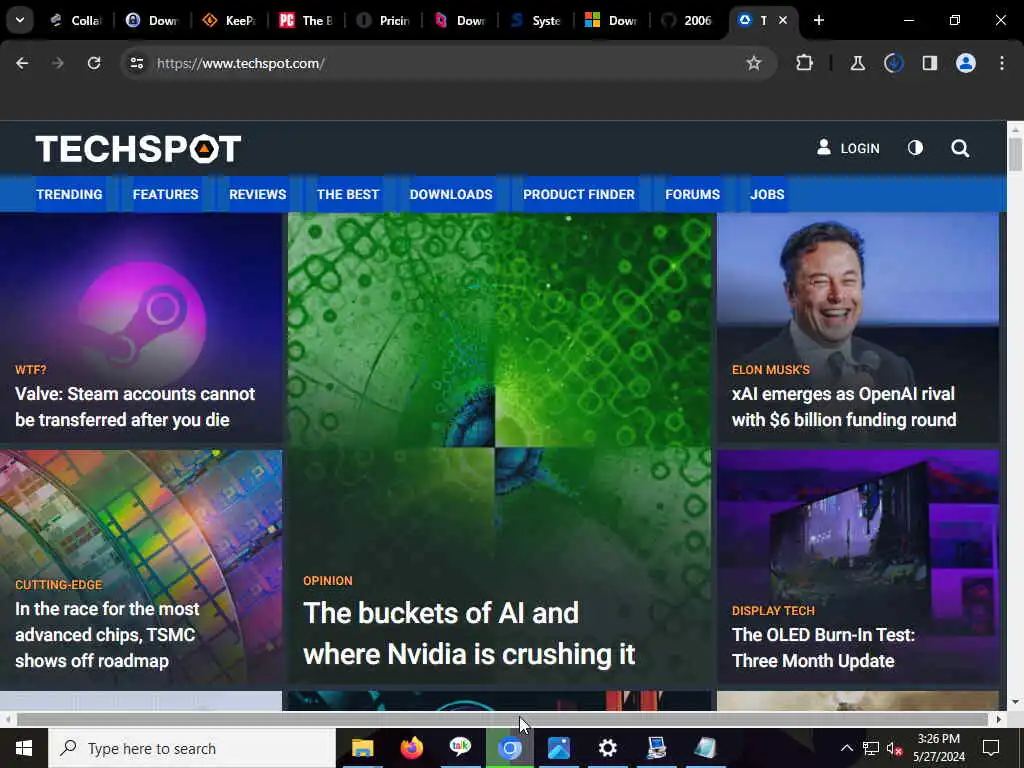Bookmark this page with the star icon

754,63
